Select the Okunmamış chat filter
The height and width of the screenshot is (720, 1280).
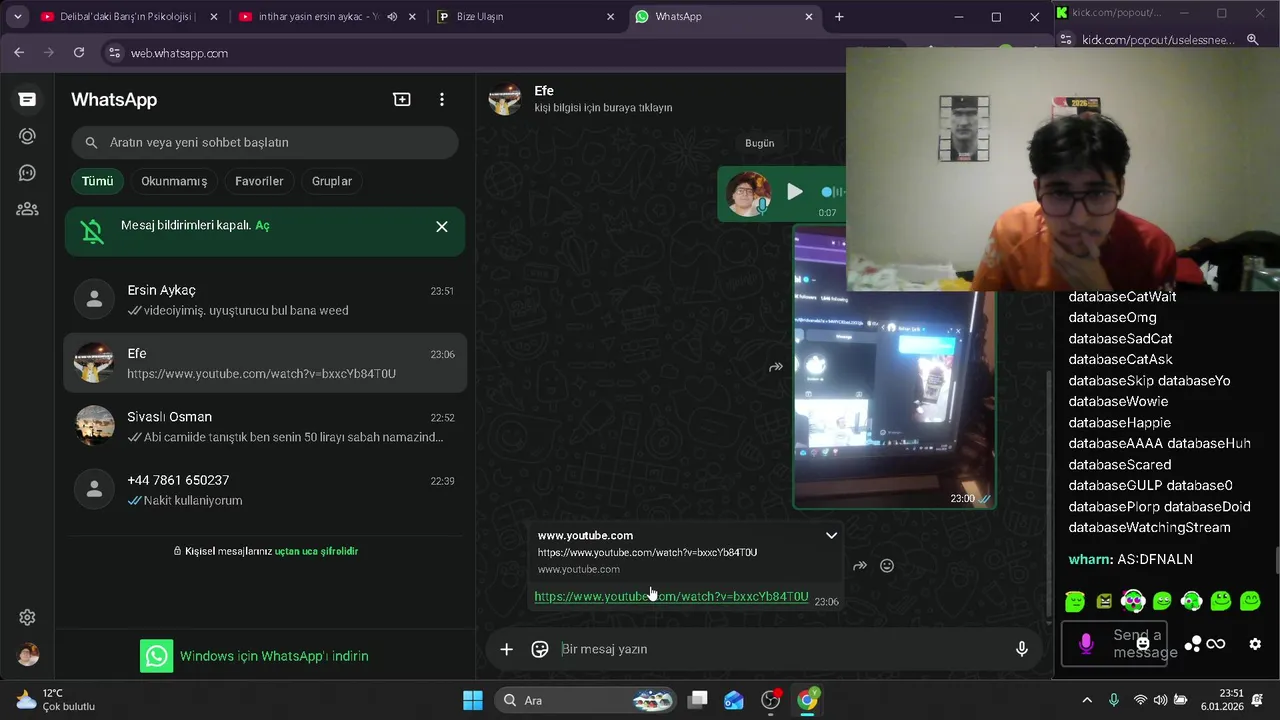point(174,181)
